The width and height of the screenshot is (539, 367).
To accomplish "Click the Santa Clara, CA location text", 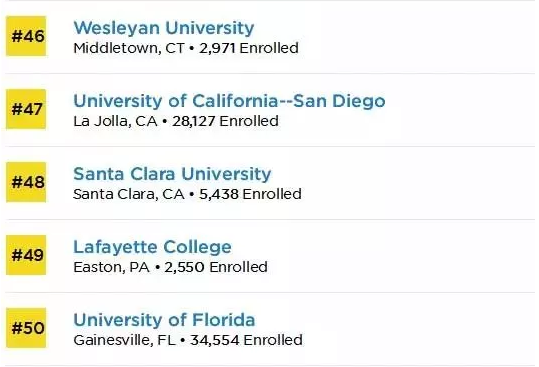I will coord(129,194).
